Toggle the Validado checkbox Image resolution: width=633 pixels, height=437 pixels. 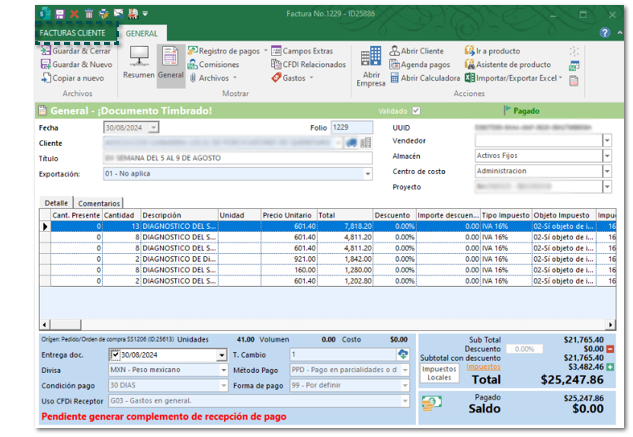[x=416, y=111]
